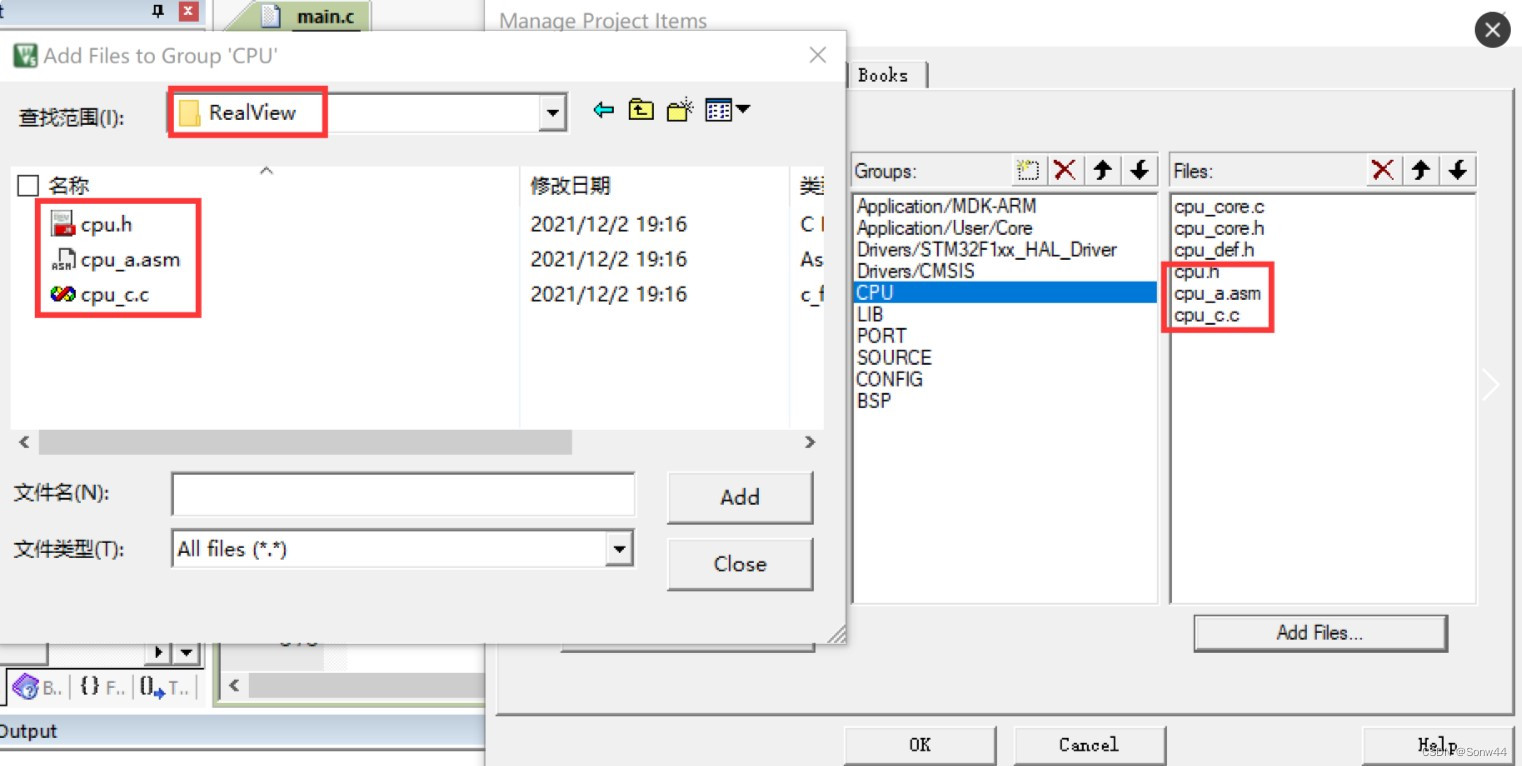
Task: Select the CPU group
Action: pyautogui.click(x=1005, y=293)
